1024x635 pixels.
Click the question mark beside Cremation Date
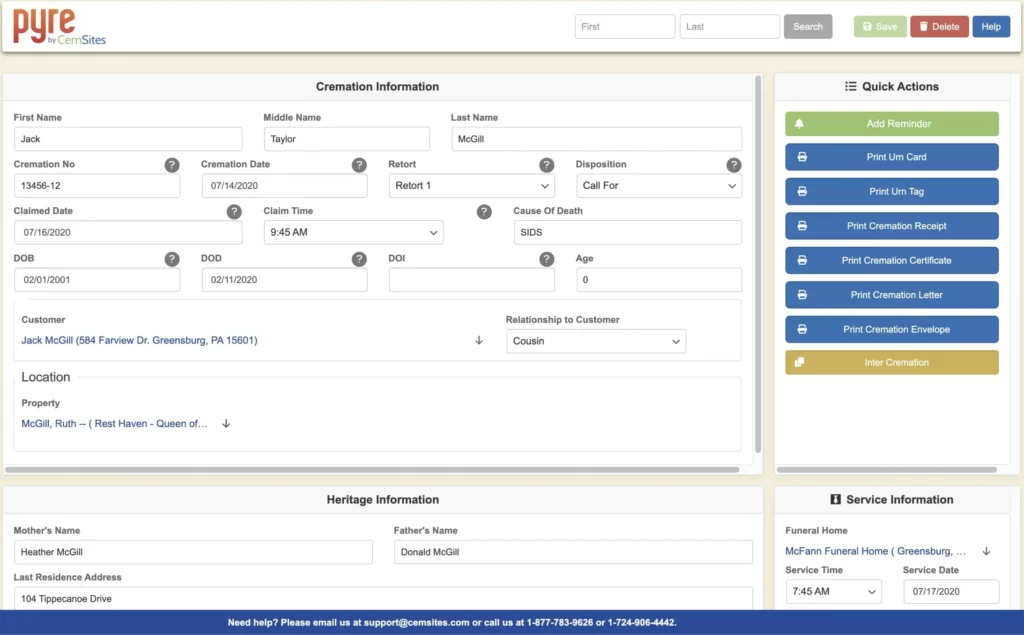coord(360,164)
